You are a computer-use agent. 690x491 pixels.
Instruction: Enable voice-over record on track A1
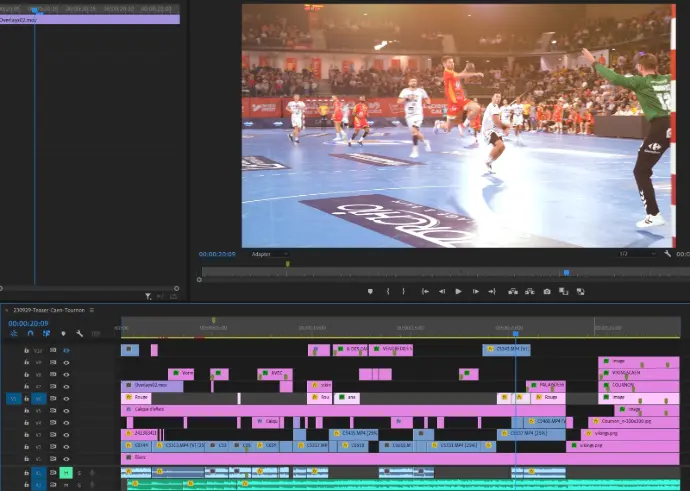92,473
